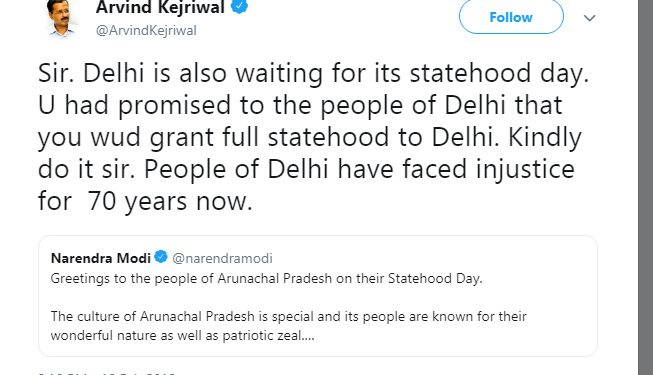This screenshot has width=653, height=375.
Task: Click the trailing ellipsis after 'patriotic zeal'
Action: click(x=308, y=337)
